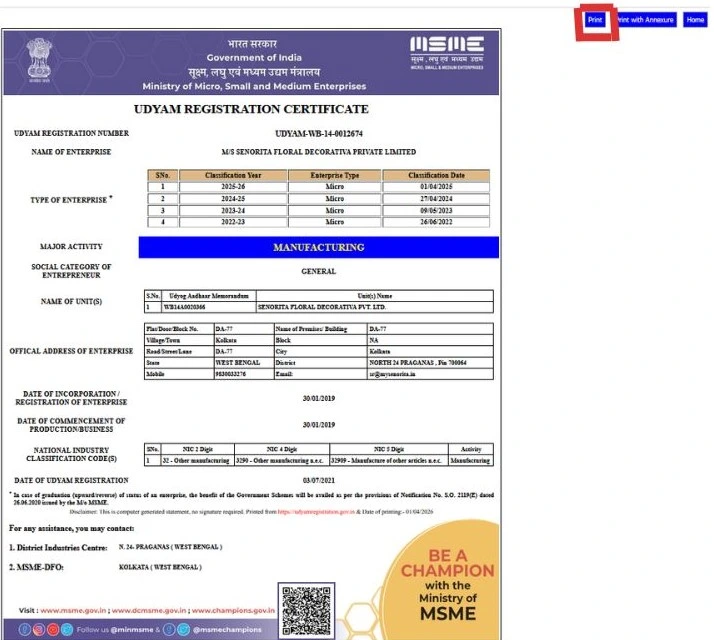Screen dimensions: 714x640
Task: Click the NORTH 24 PRAGANAS district cell
Action: click(430, 363)
